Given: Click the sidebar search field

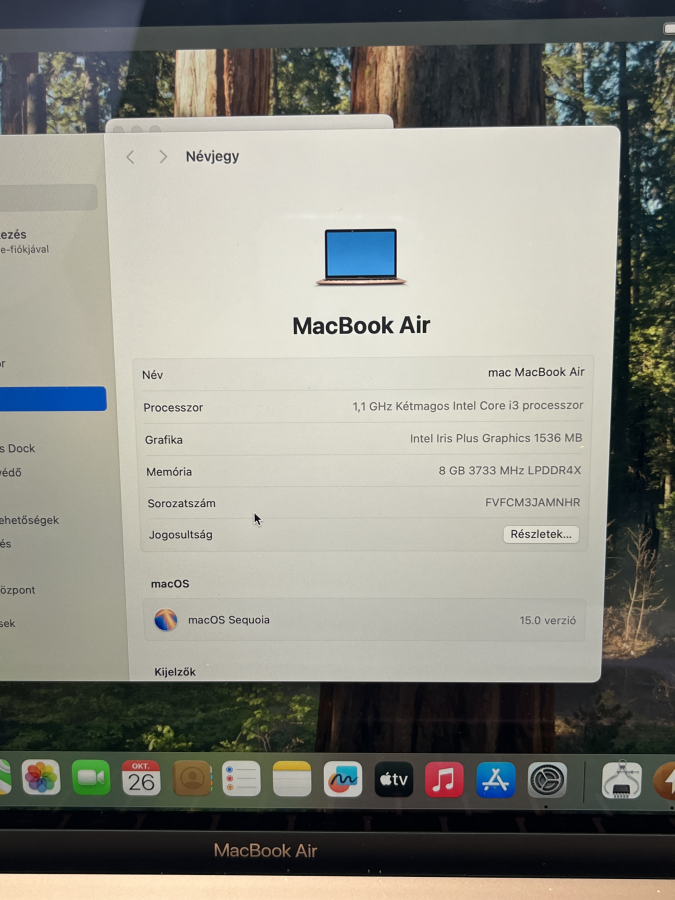Looking at the screenshot, I should (48, 197).
